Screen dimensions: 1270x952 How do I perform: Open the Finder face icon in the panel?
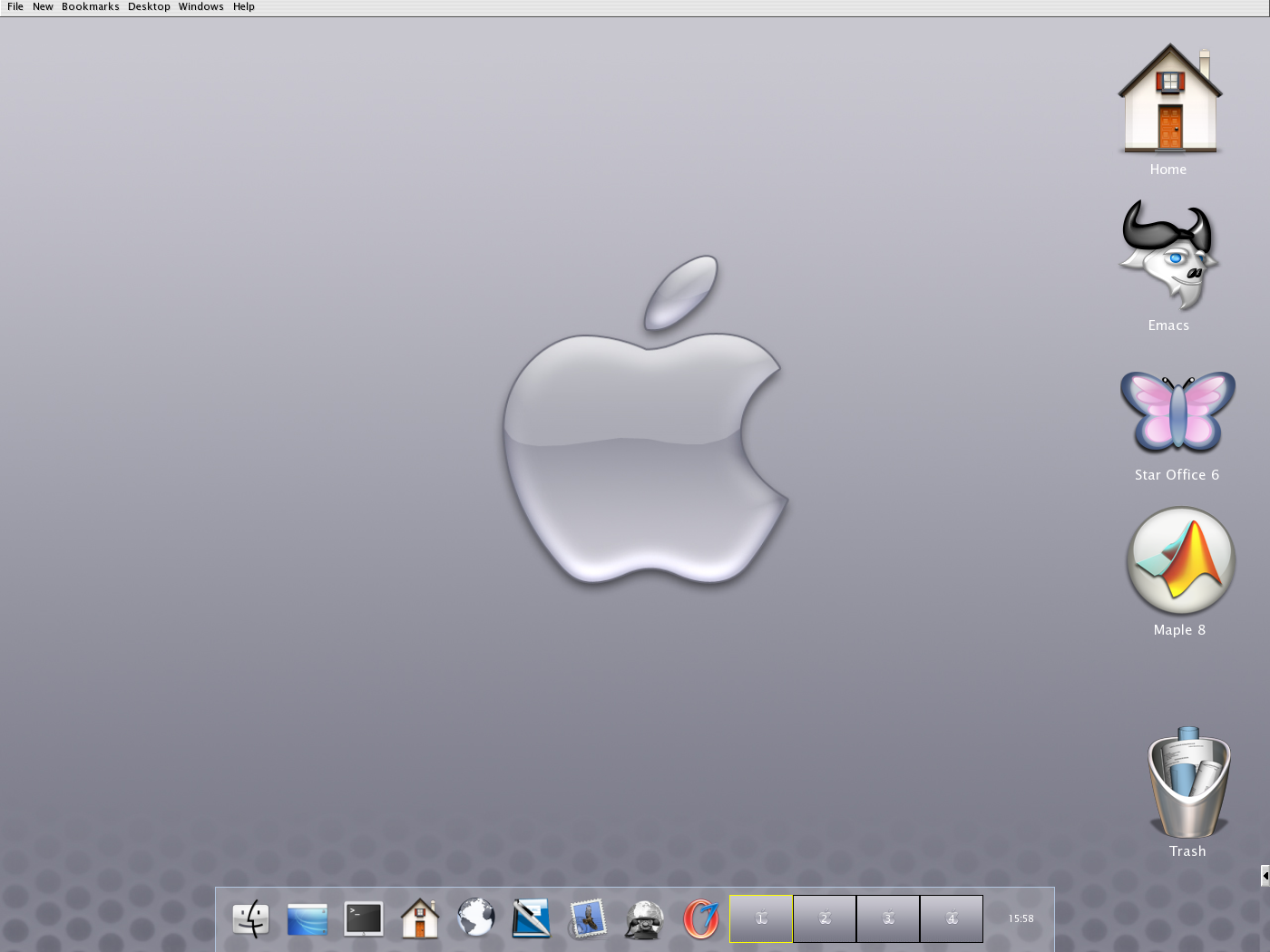point(250,918)
